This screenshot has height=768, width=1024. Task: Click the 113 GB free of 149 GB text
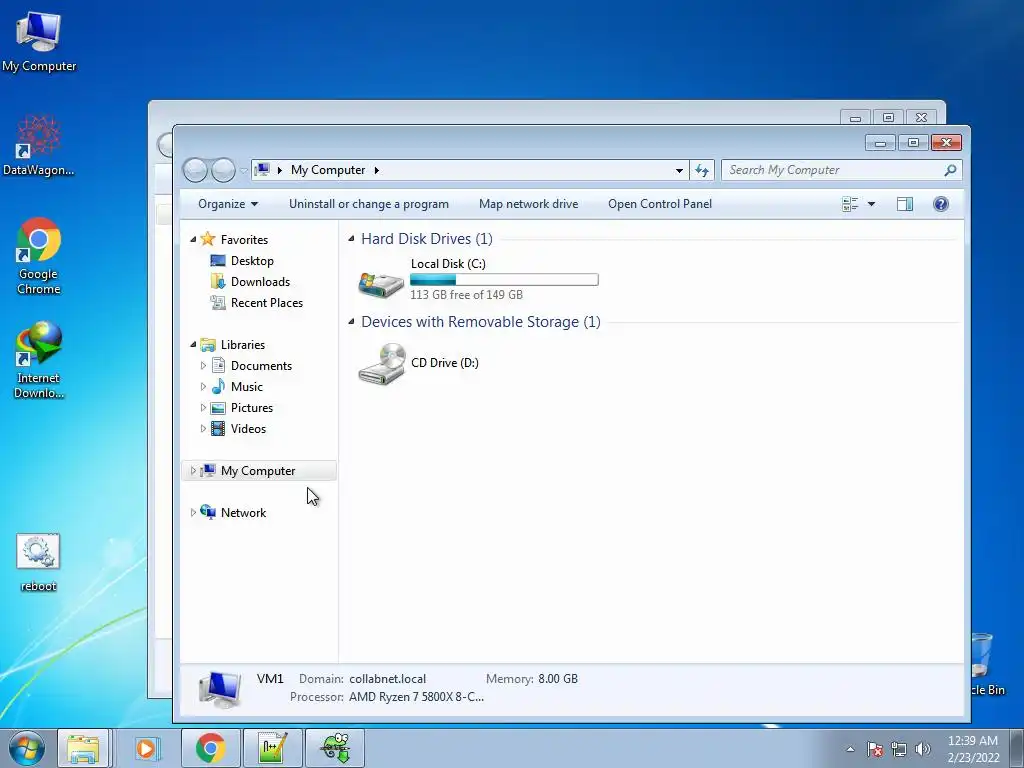point(466,295)
